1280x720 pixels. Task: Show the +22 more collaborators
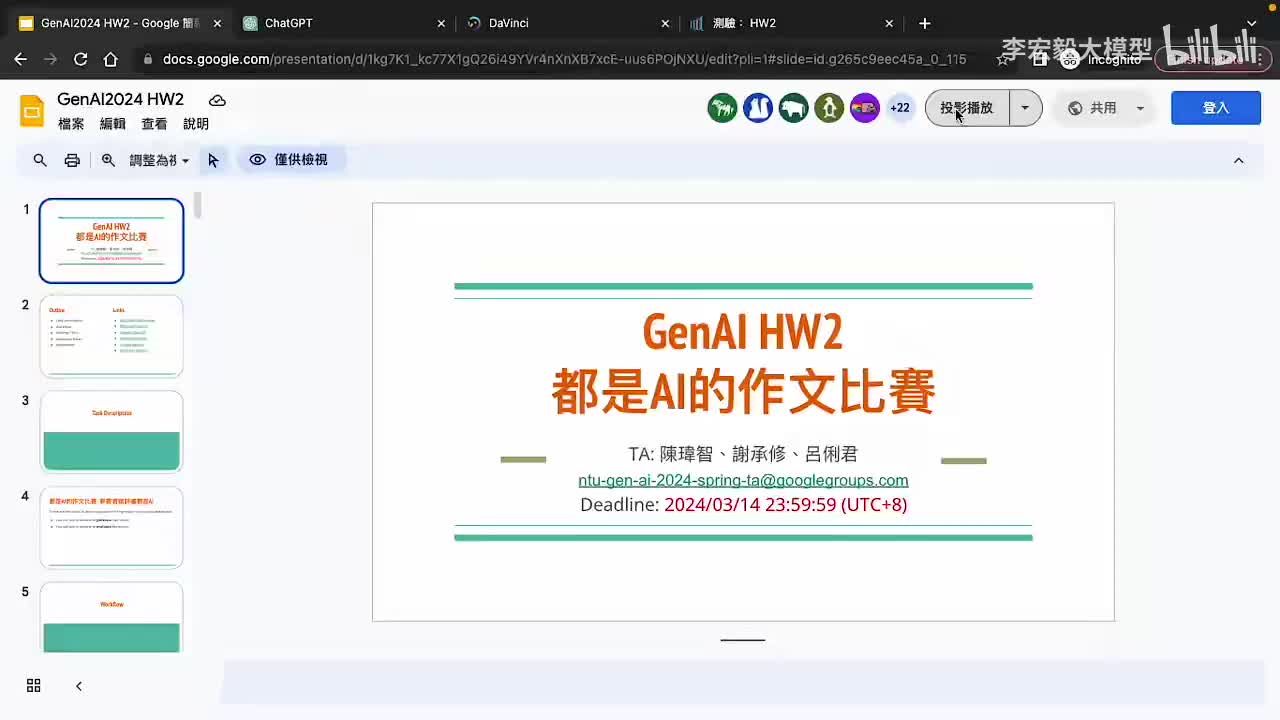coord(900,108)
